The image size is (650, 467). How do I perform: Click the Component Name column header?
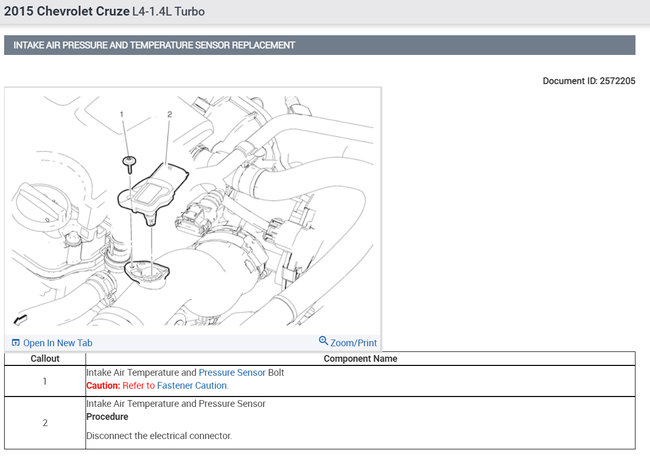pyautogui.click(x=360, y=358)
